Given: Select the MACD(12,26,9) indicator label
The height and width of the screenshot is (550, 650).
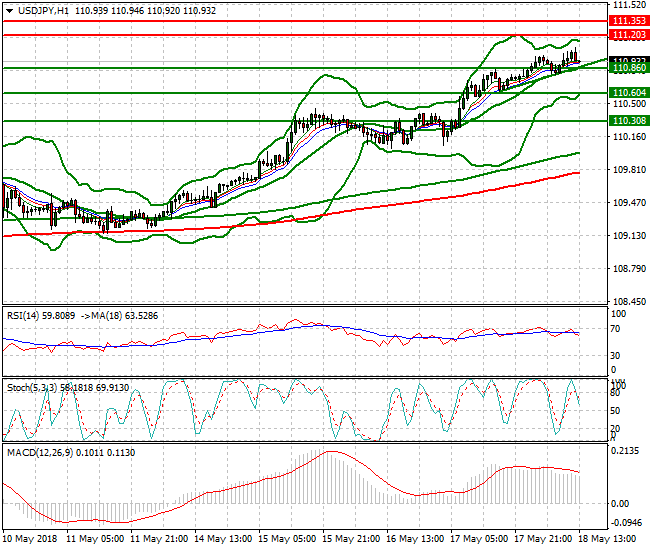Looking at the screenshot, I should tap(40, 453).
